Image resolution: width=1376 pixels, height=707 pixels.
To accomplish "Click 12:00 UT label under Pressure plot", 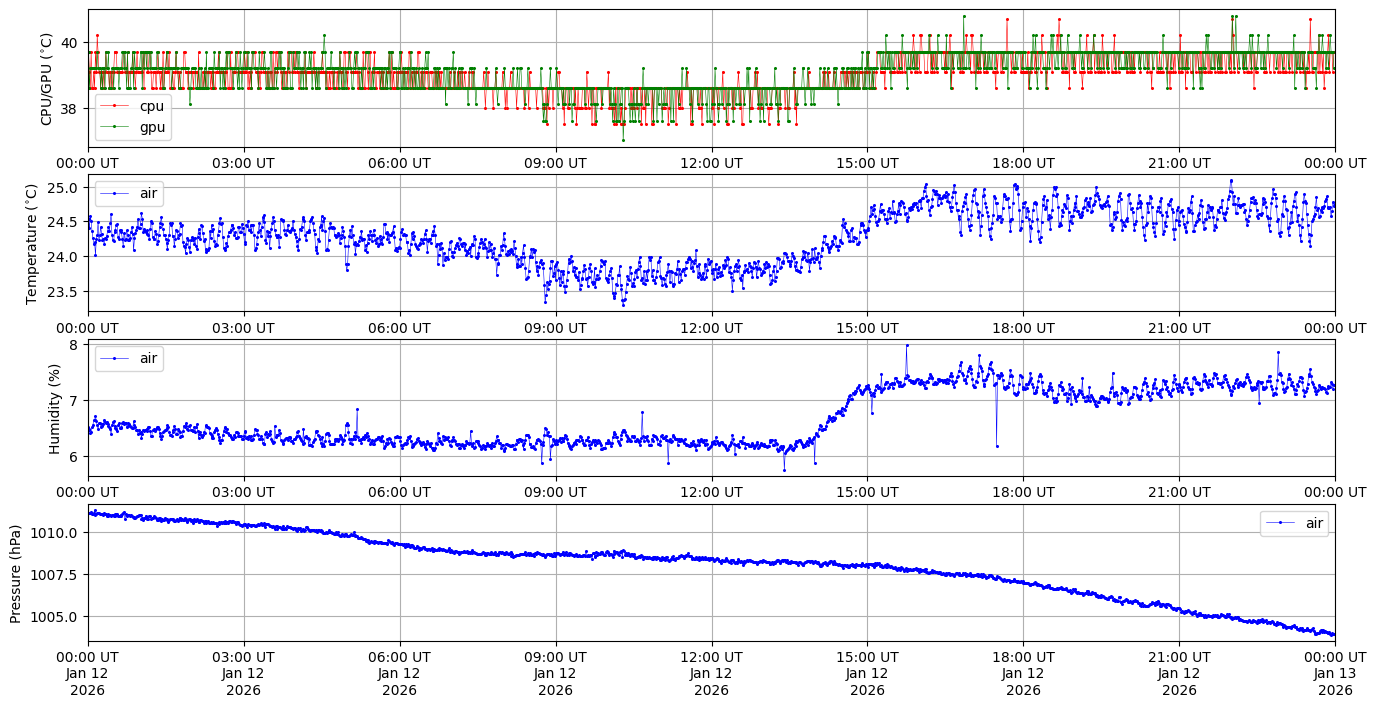I will (711, 656).
